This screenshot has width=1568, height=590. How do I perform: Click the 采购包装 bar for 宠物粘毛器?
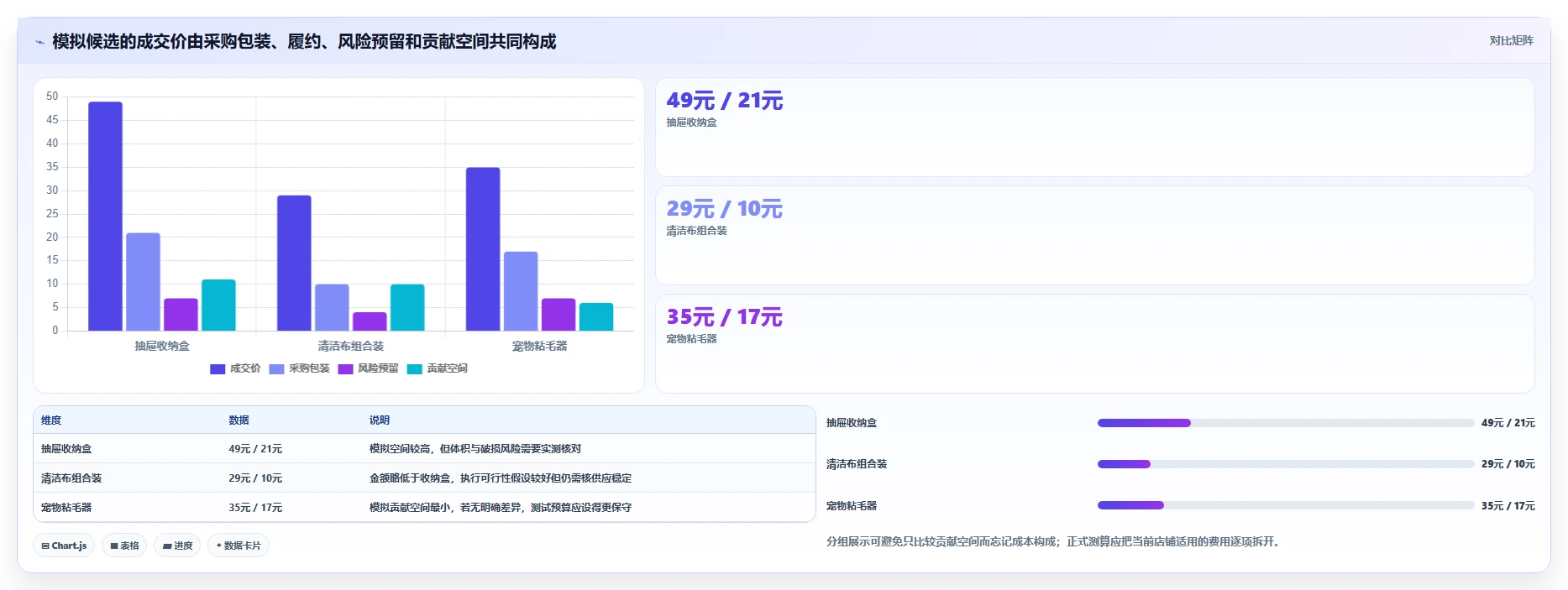pos(521,291)
